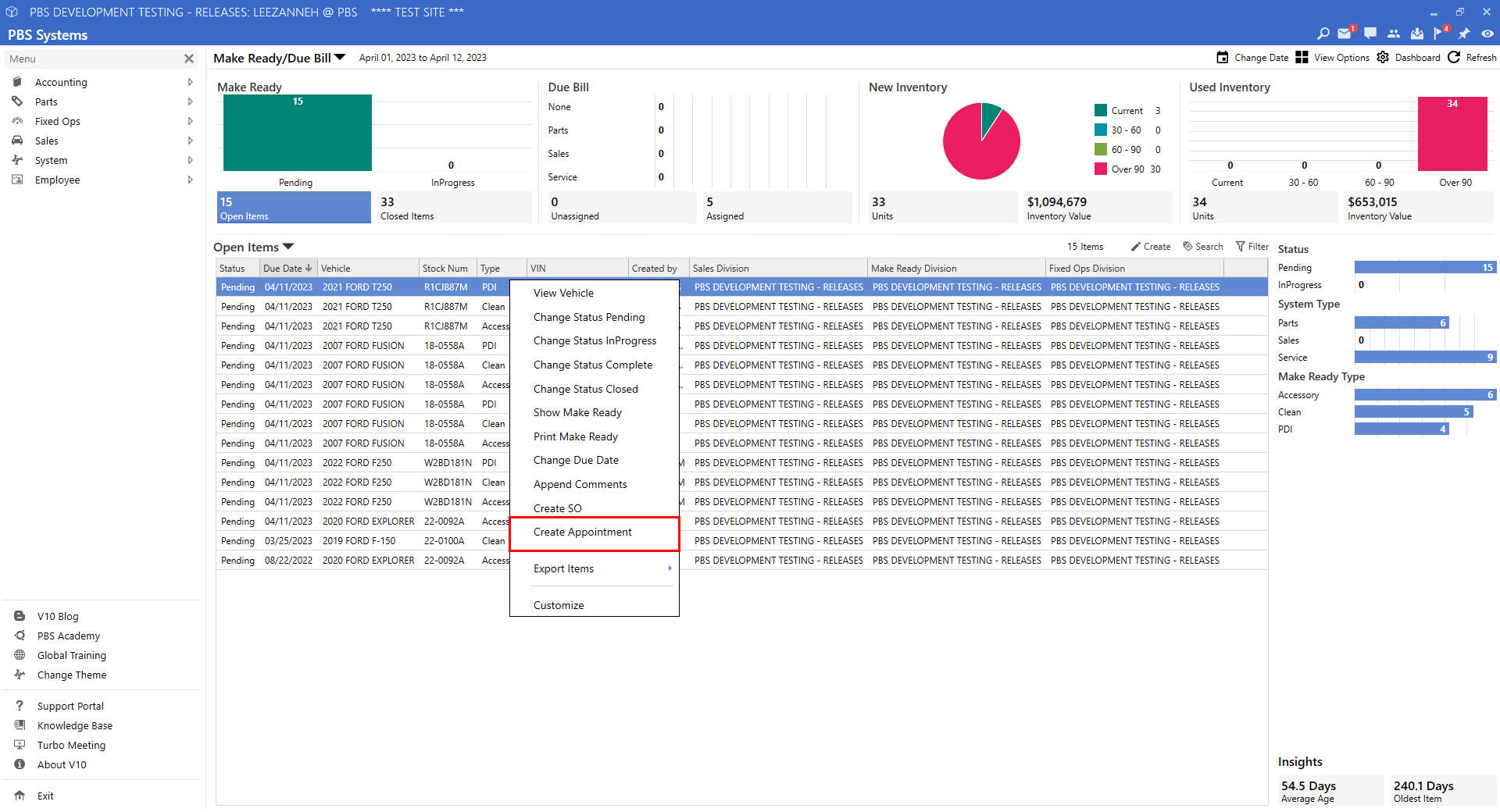Click the PBS cube logo in title bar
This screenshot has height=812, width=1500.
[x=12, y=12]
